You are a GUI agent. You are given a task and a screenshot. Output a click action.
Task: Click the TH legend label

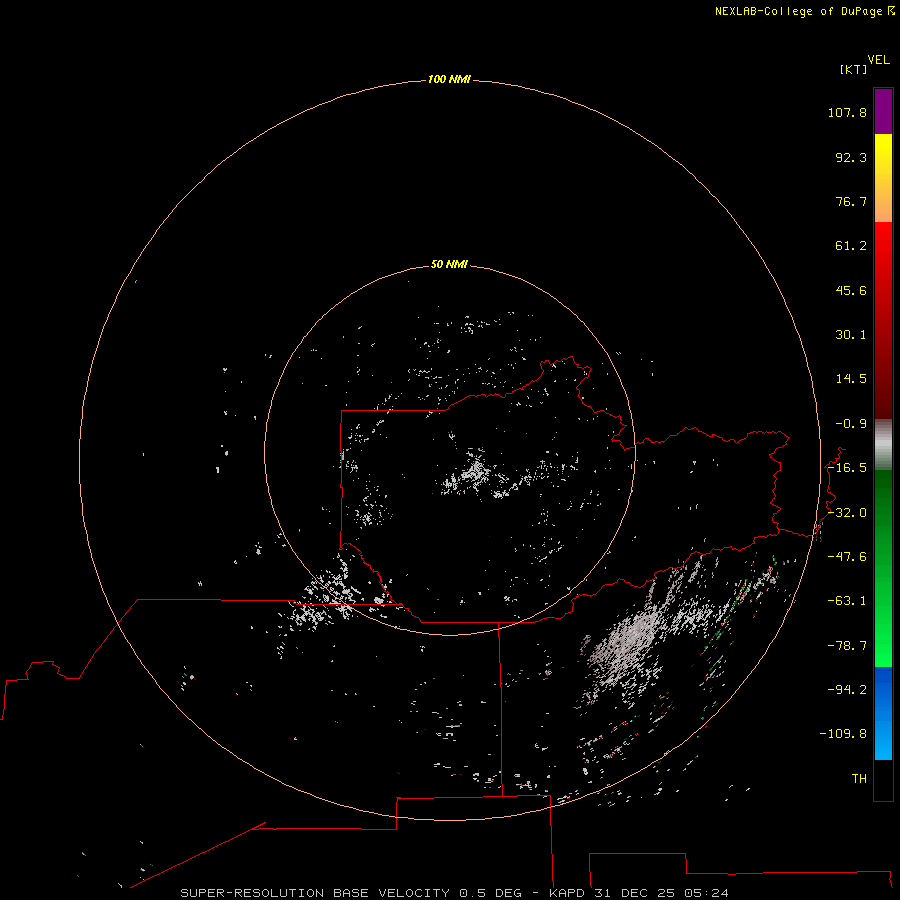pyautogui.click(x=859, y=779)
